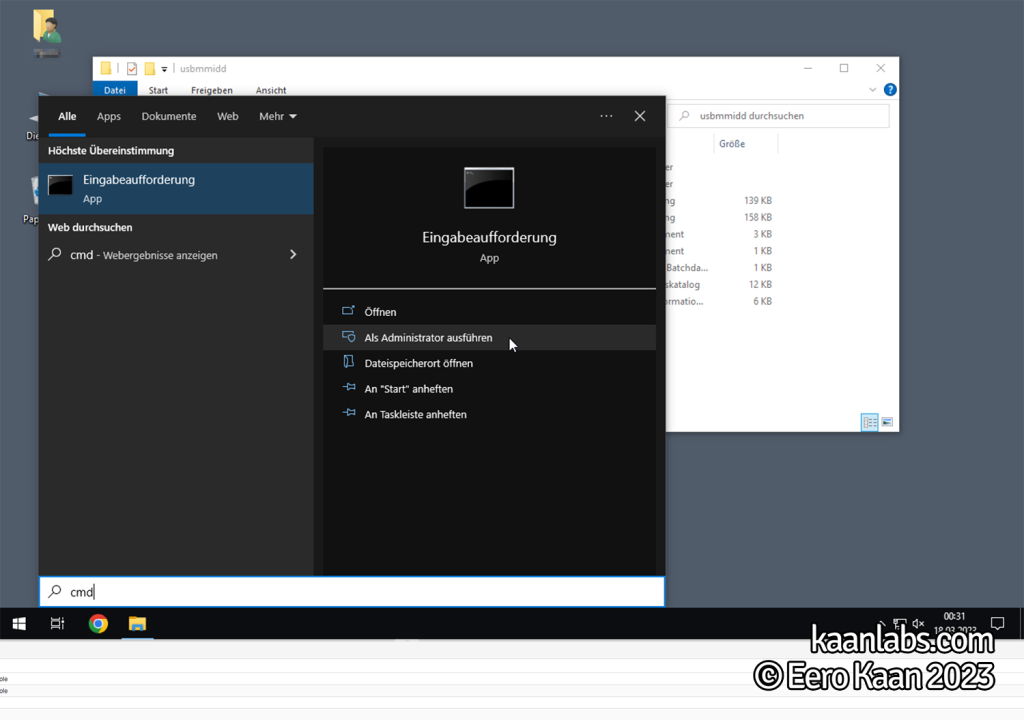Click the Explorer help question mark icon
The height and width of the screenshot is (720, 1024).
click(x=889, y=90)
